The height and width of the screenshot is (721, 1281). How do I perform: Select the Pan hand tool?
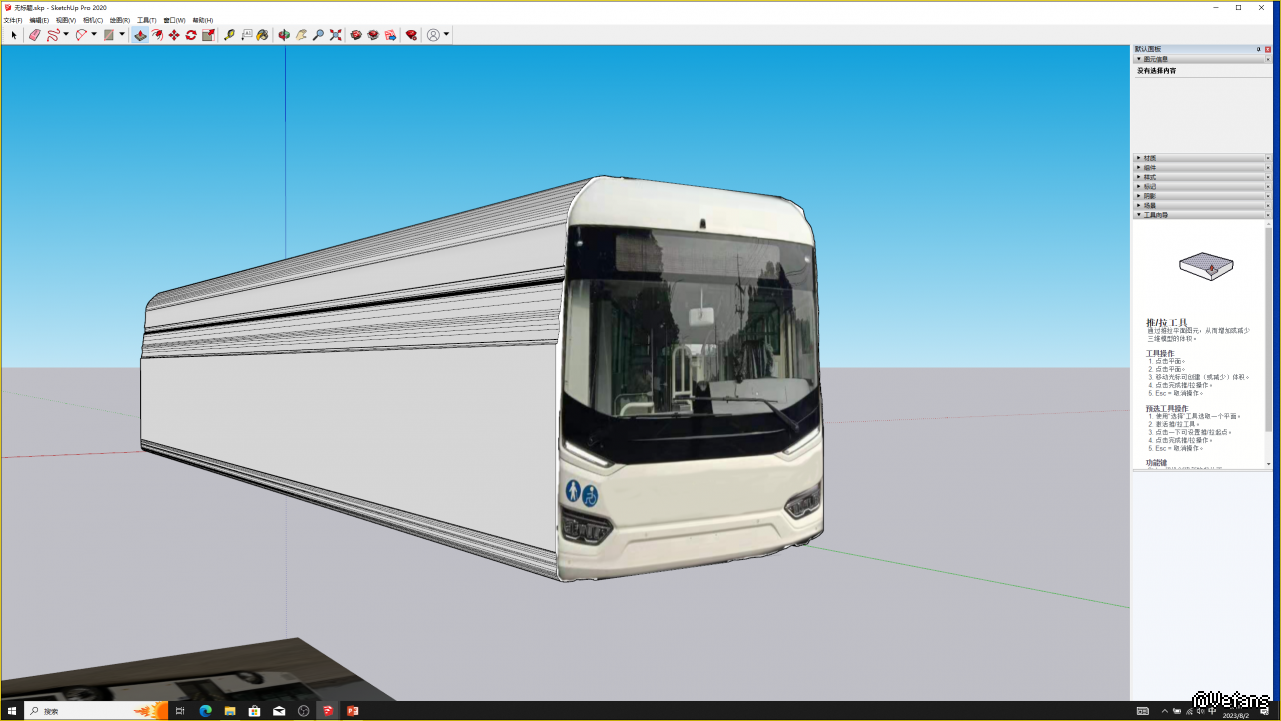point(301,35)
